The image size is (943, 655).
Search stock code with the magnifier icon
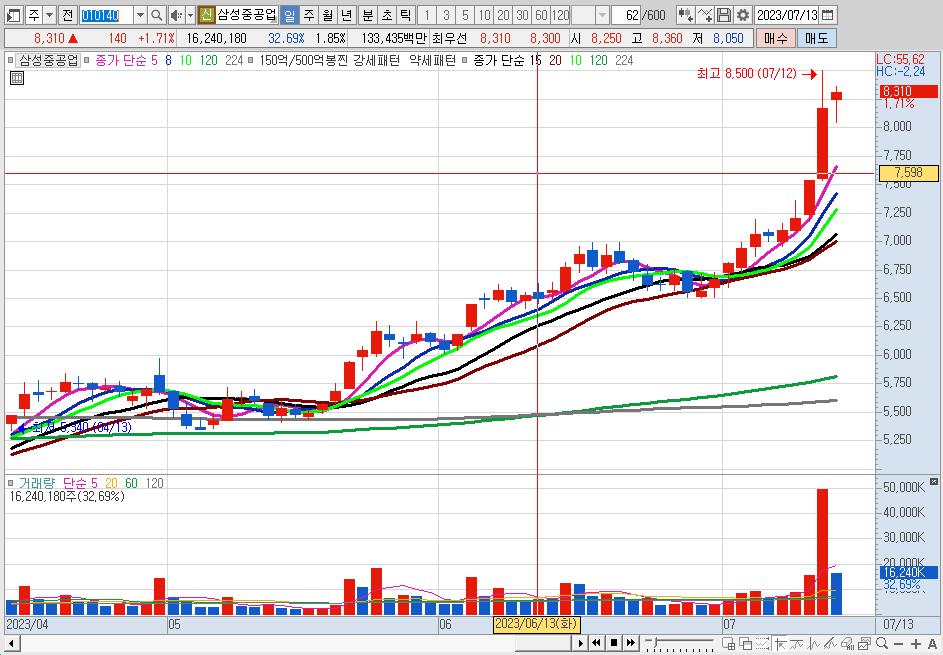(x=156, y=15)
